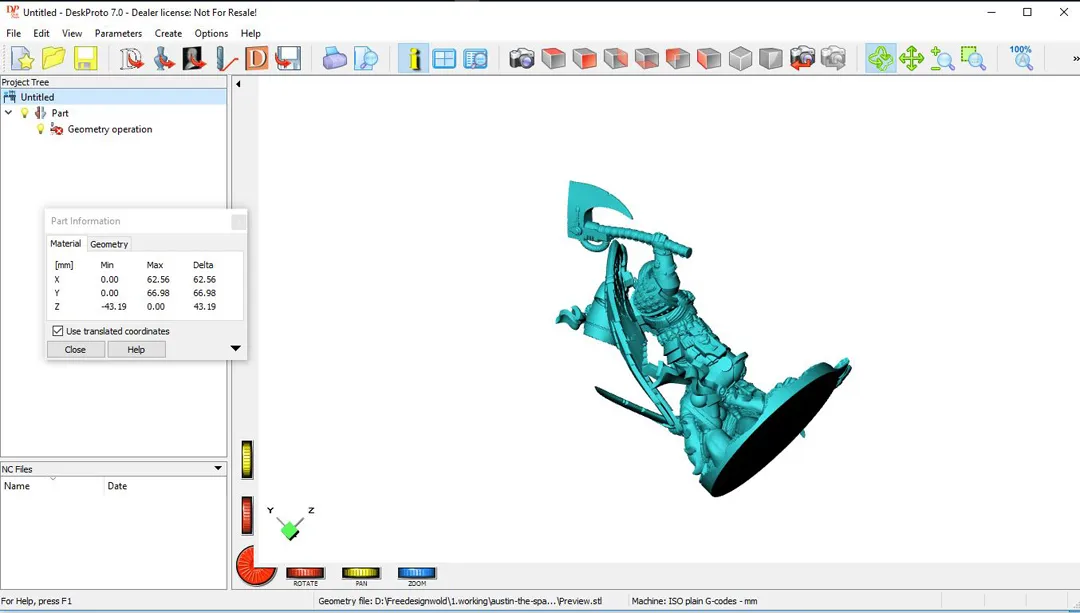
Task: Select the darker gray cube view icon
Action: 771,59
